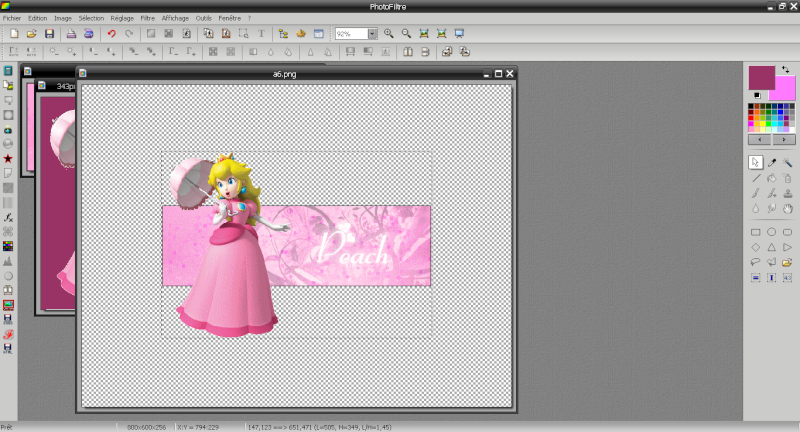Choose the Rounded rectangle selection shape
This screenshot has height=432, width=800.
coord(788,232)
